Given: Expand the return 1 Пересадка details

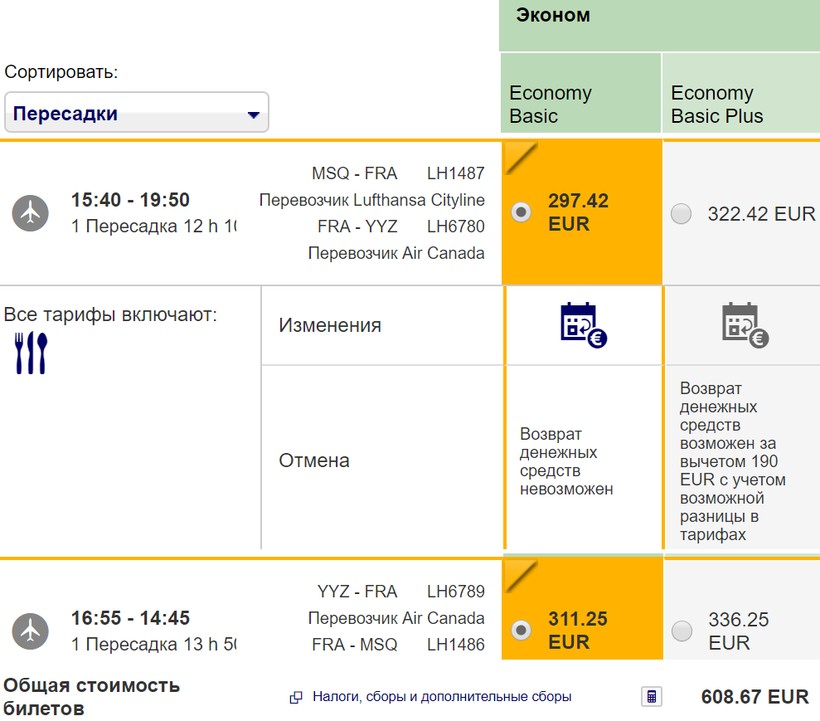Looking at the screenshot, I should tap(153, 643).
